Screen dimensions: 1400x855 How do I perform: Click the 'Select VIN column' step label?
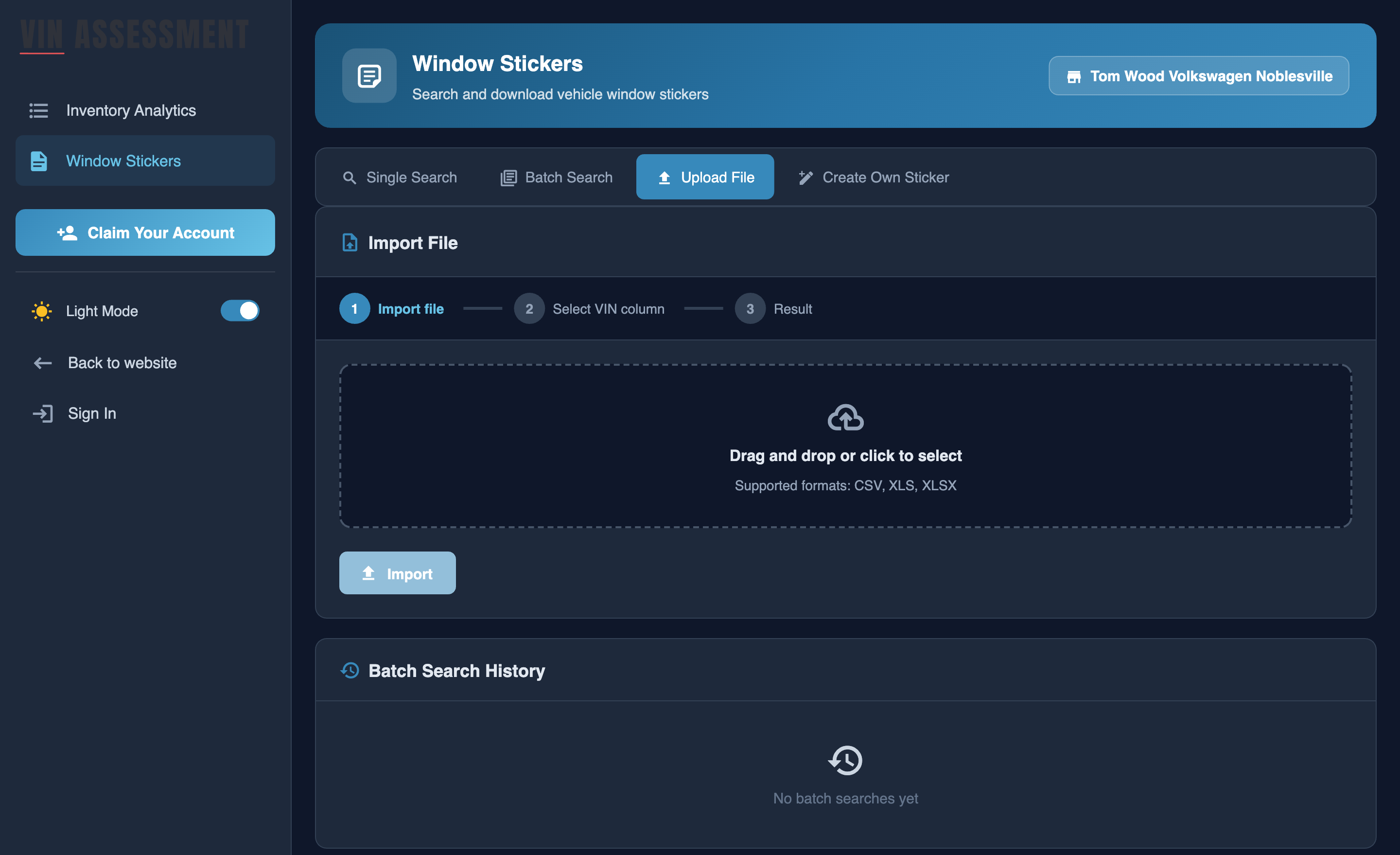point(609,309)
